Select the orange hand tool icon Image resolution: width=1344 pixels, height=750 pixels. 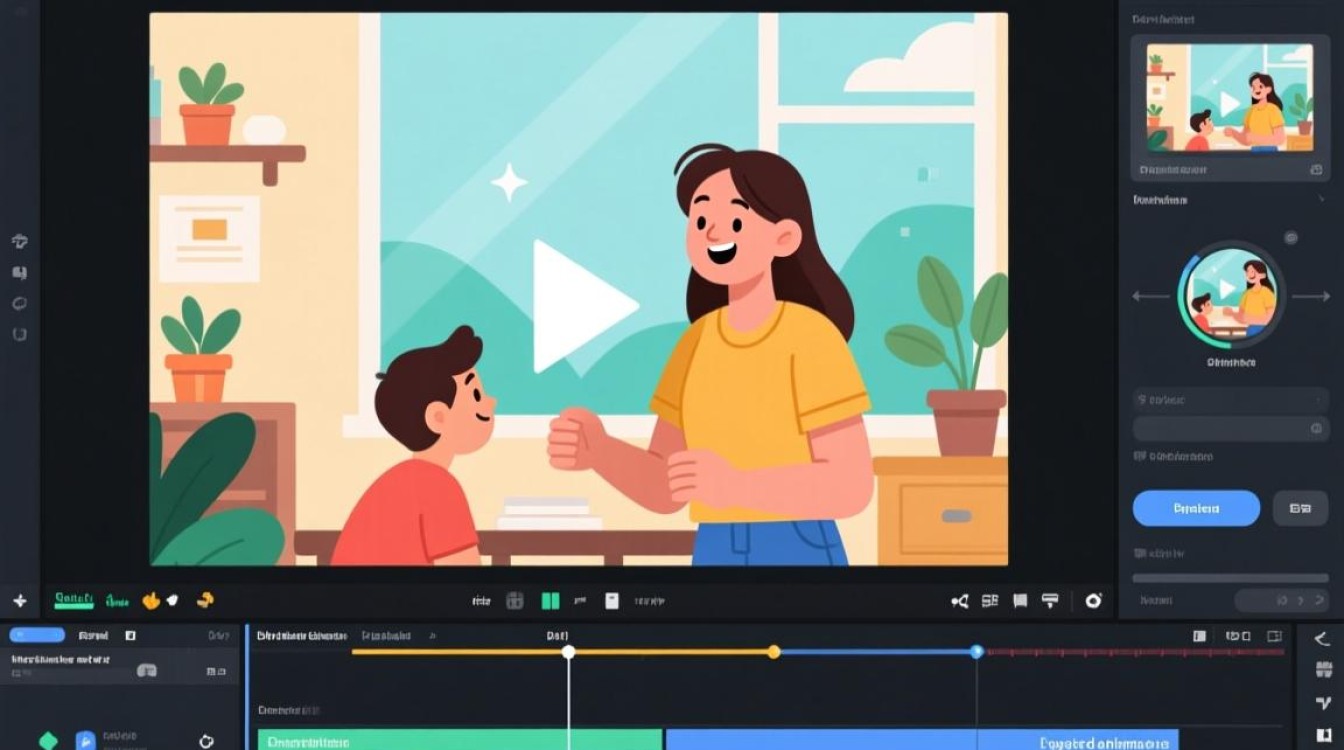point(151,601)
